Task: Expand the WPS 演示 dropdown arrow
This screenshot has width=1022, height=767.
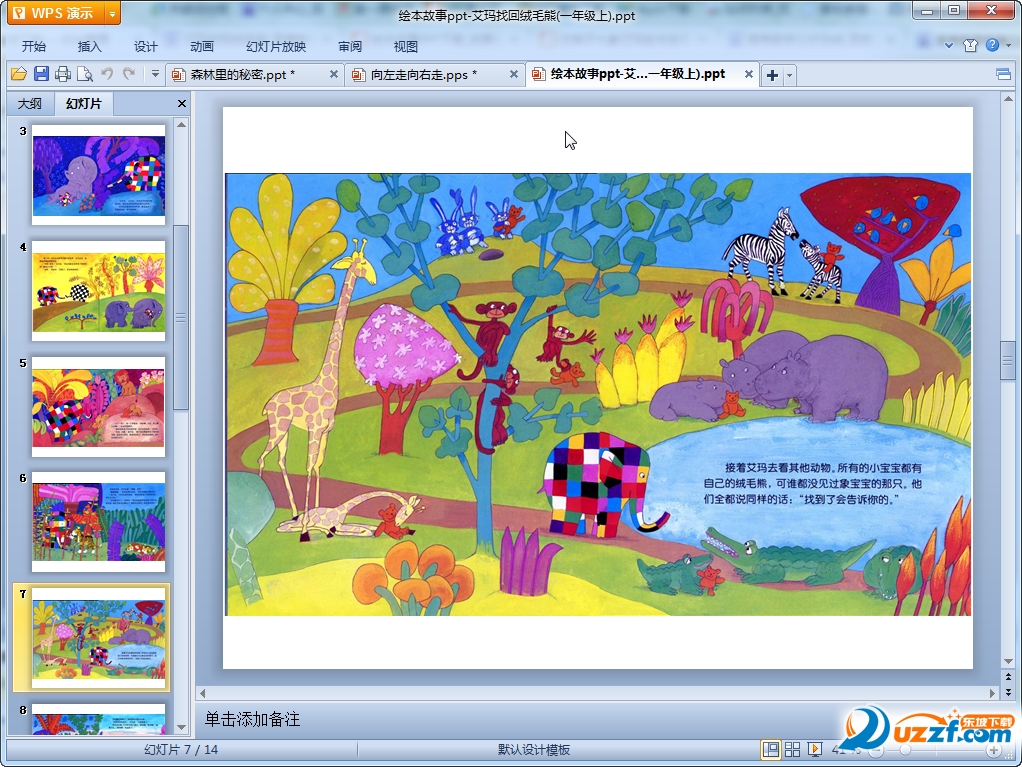Action: 113,13
